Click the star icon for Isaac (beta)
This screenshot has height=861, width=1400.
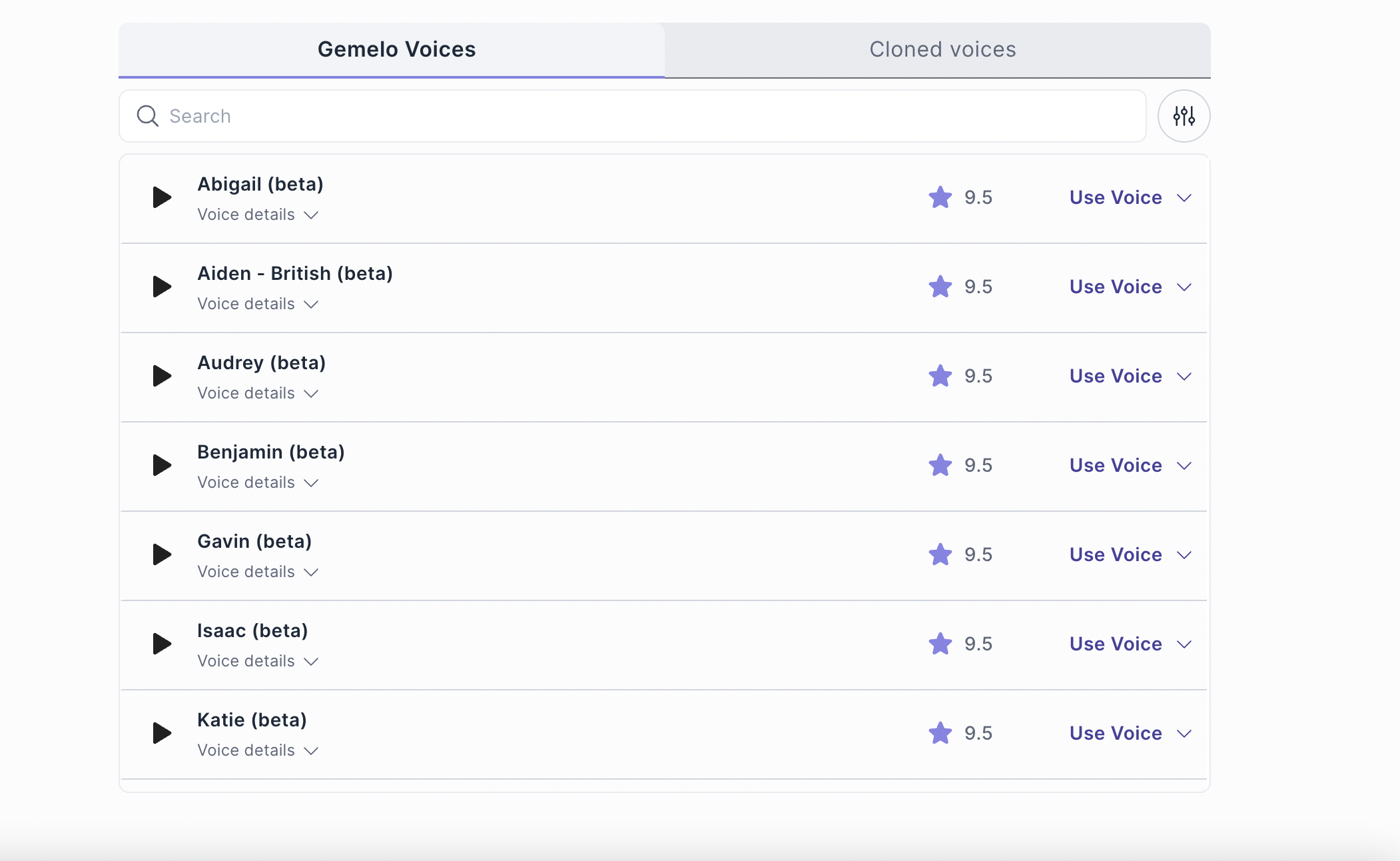point(940,644)
